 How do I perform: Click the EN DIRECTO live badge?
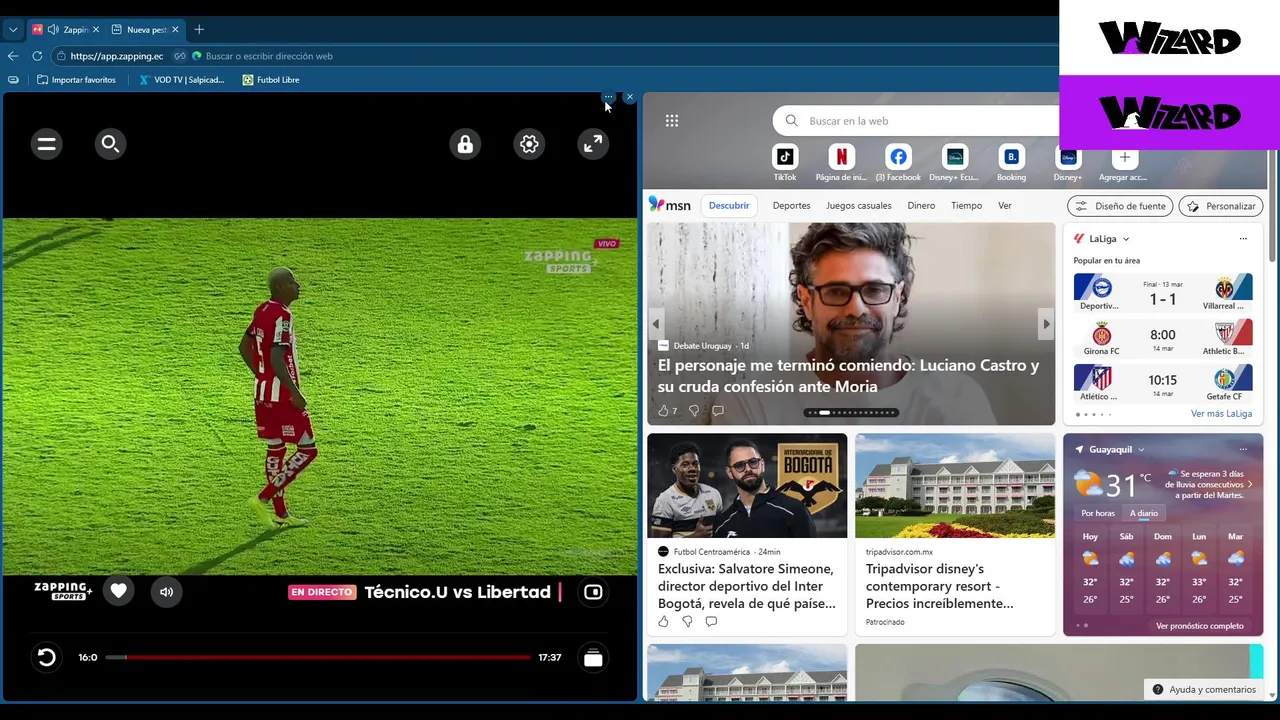coord(322,592)
